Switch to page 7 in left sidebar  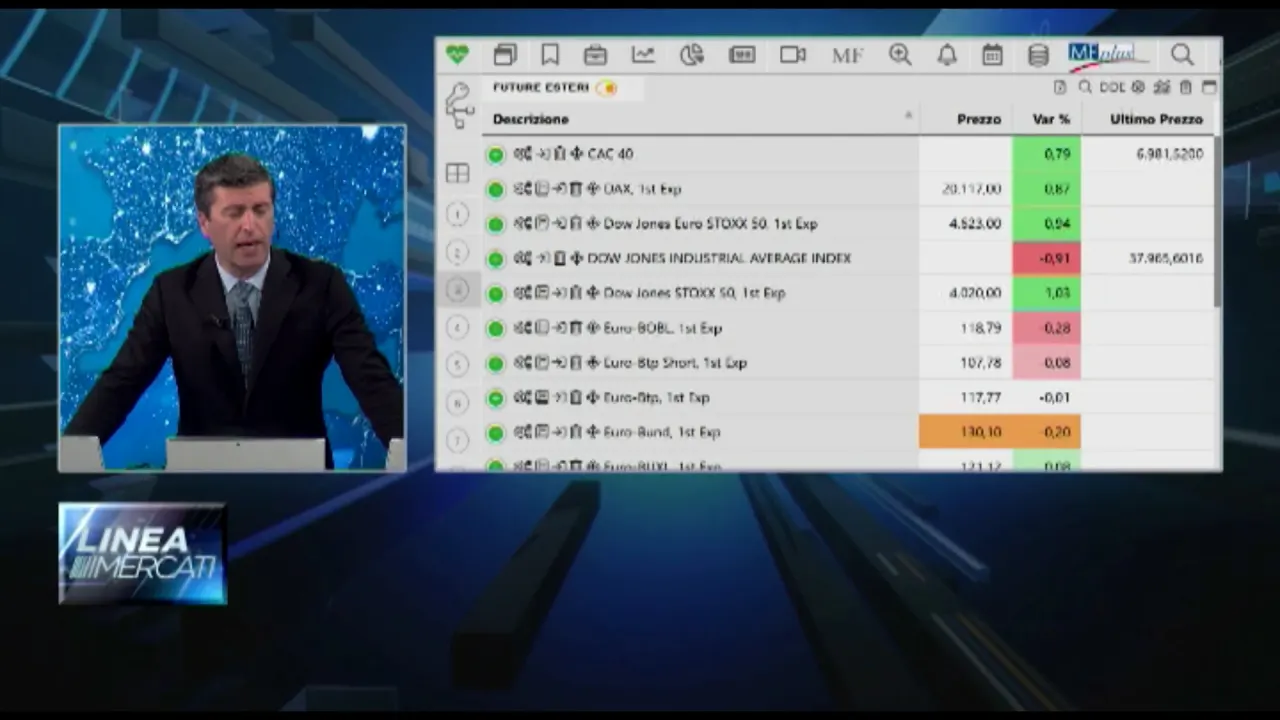pos(457,439)
